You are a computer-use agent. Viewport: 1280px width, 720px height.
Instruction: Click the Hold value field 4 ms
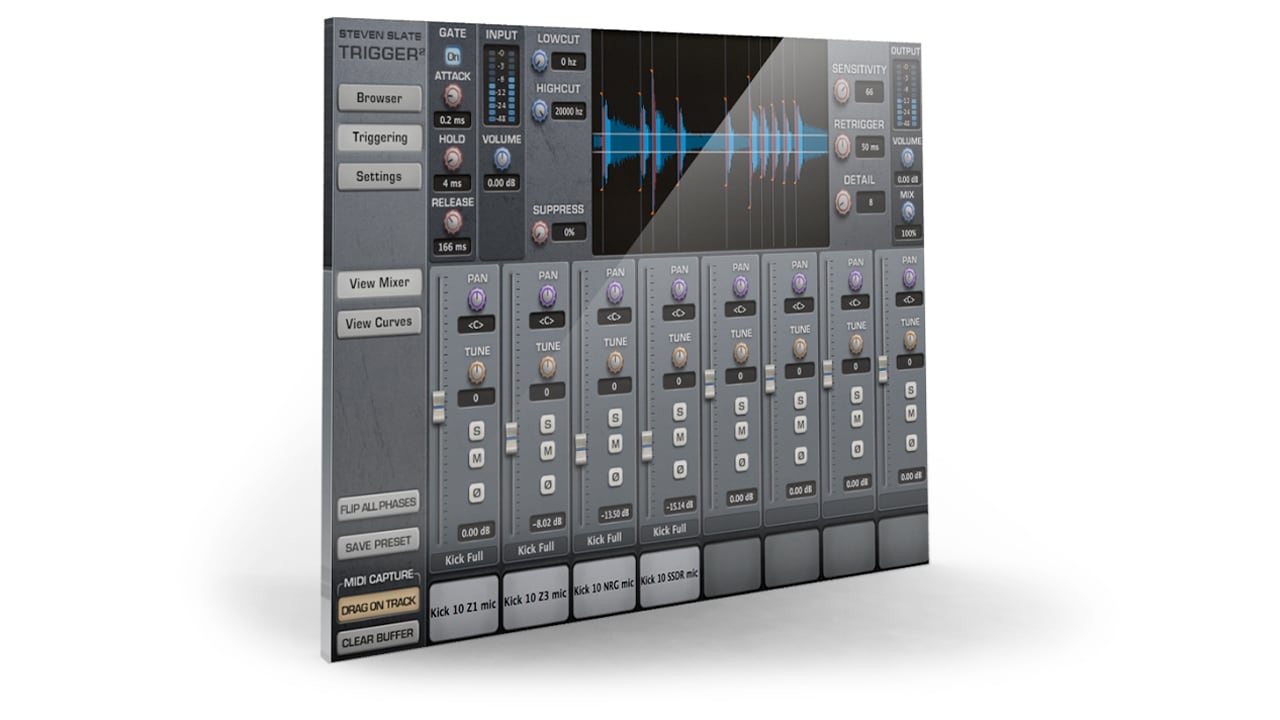coord(453,184)
